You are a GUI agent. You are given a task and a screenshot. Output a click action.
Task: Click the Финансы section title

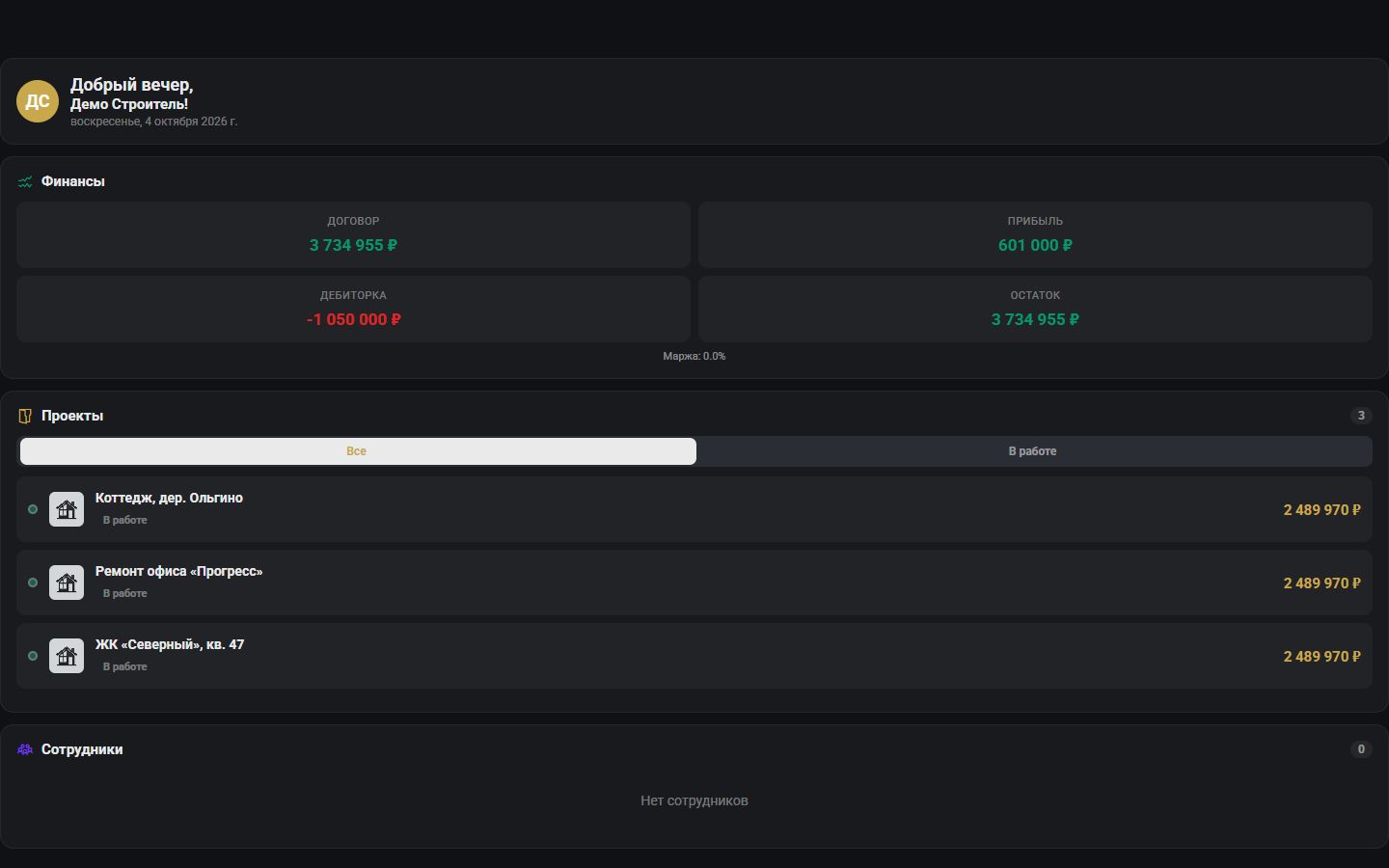[73, 181]
